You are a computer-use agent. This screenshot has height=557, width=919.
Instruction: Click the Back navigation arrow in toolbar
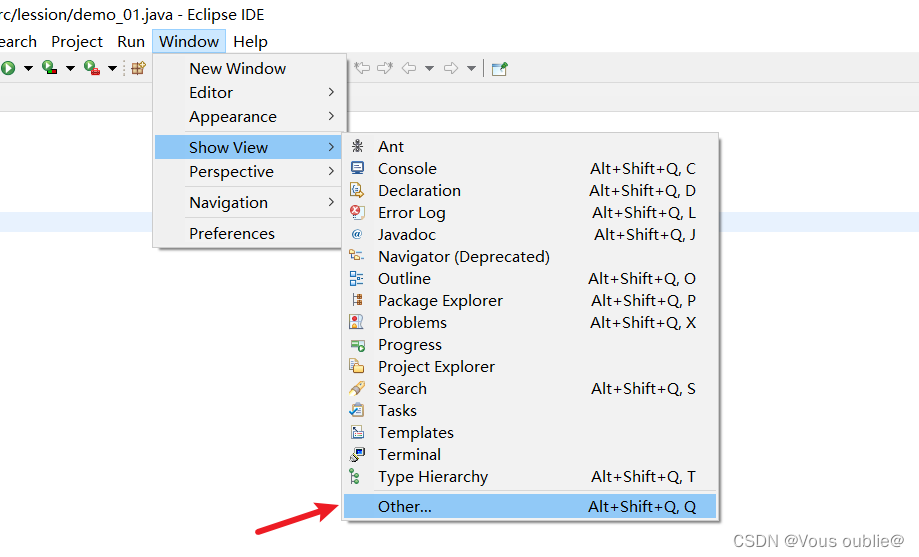(409, 69)
